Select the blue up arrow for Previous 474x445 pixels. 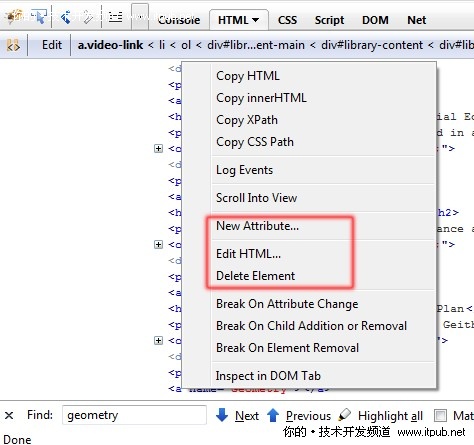pyautogui.click(x=273, y=415)
